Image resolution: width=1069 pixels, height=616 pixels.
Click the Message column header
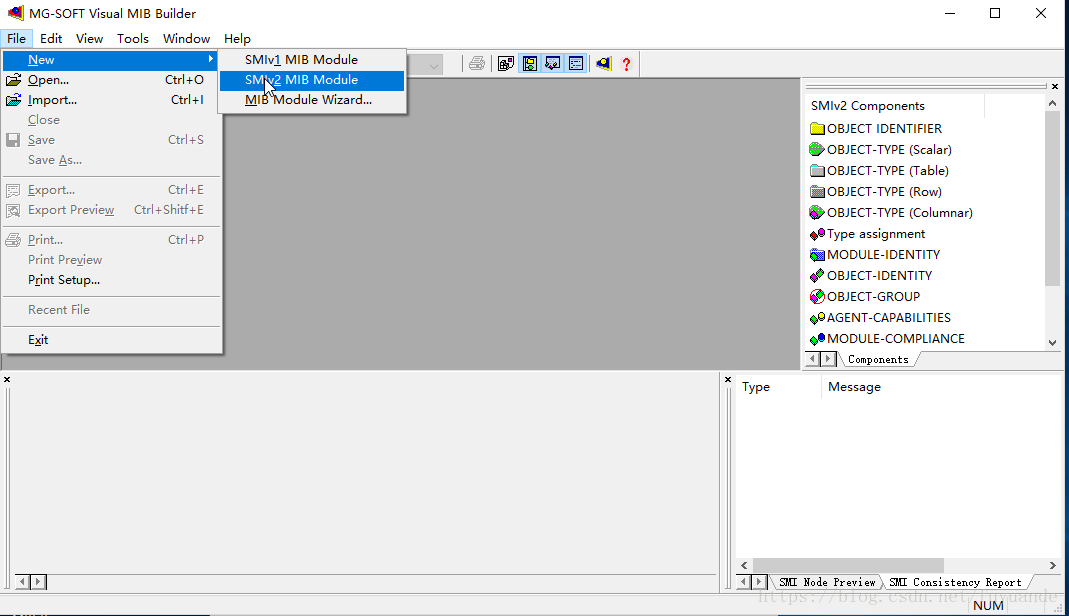pyautogui.click(x=942, y=387)
